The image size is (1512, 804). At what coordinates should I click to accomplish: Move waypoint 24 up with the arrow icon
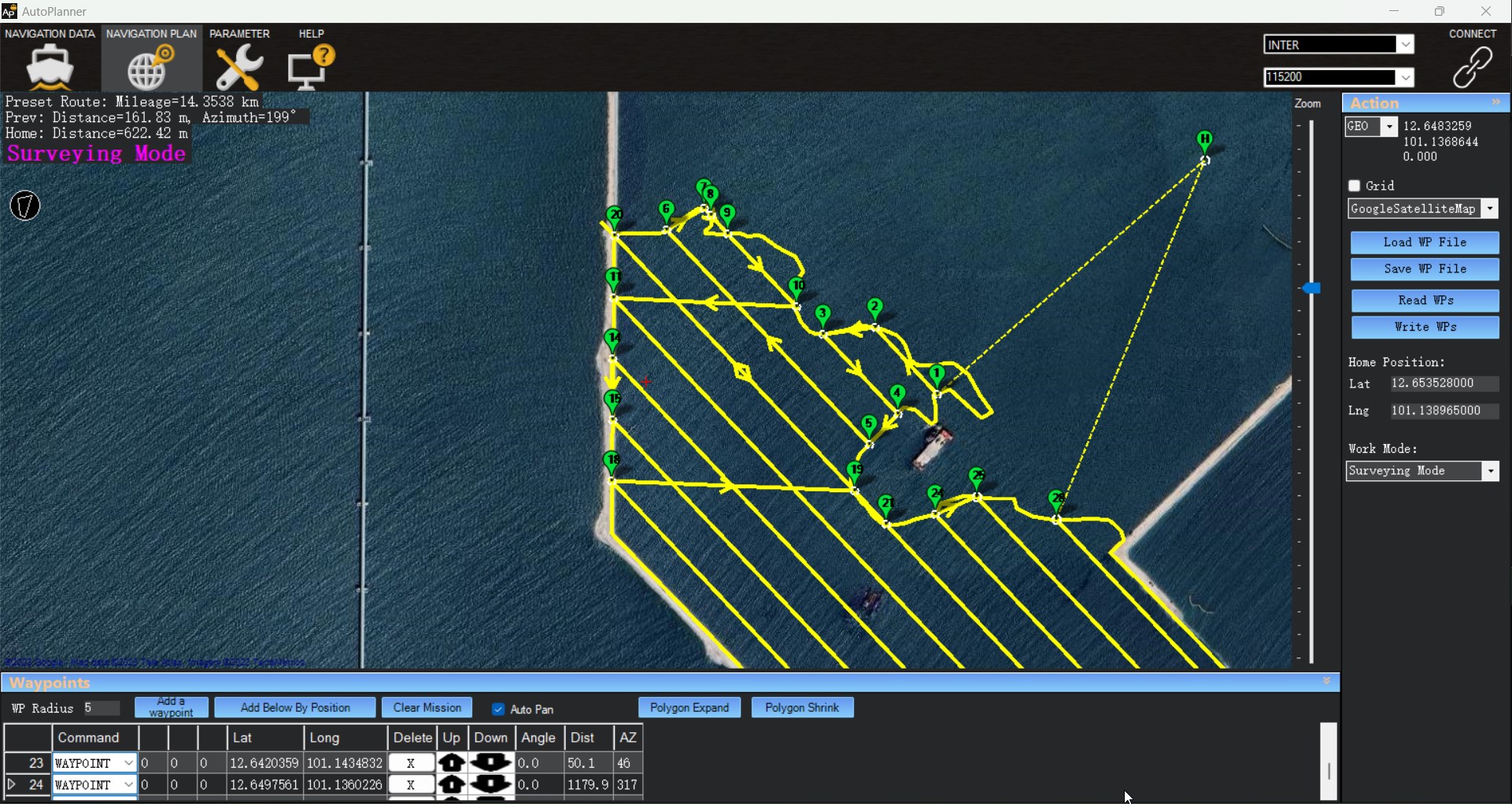click(x=452, y=784)
